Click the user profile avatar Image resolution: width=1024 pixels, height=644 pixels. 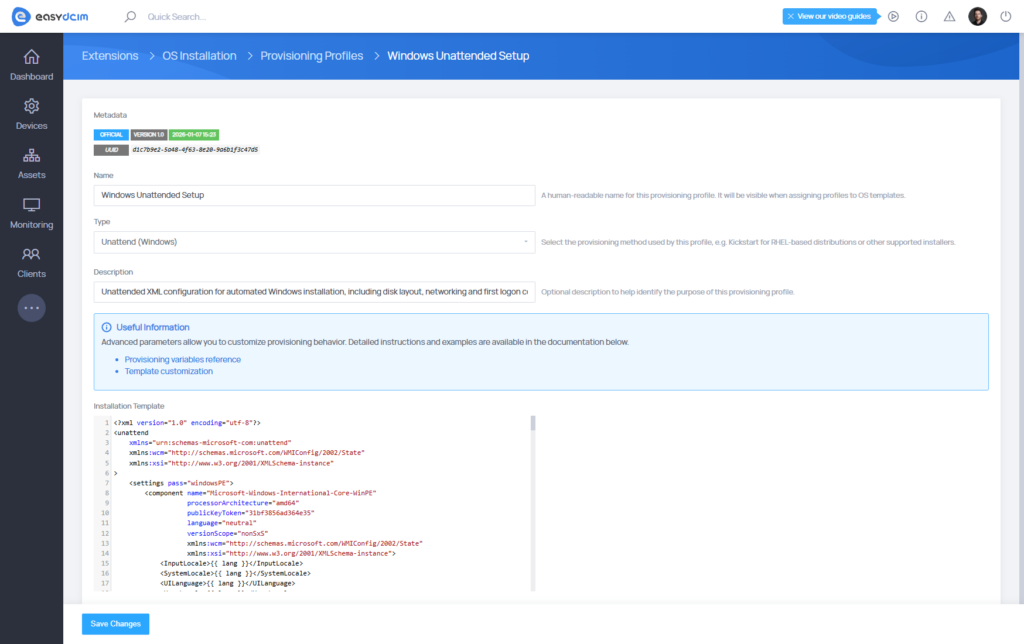977,16
